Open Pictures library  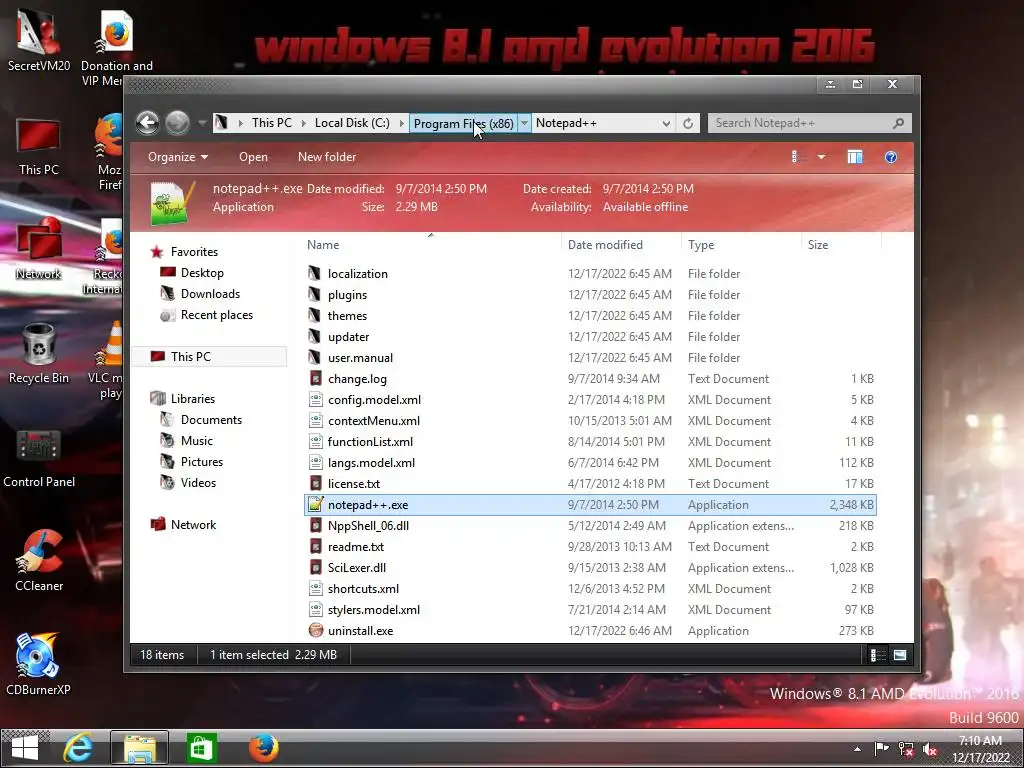202,462
